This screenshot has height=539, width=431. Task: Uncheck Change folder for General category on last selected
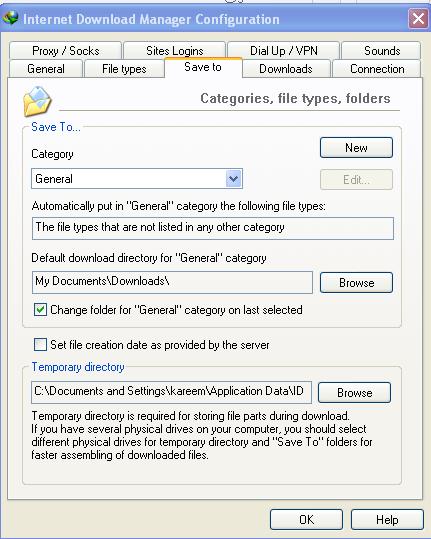(40, 310)
